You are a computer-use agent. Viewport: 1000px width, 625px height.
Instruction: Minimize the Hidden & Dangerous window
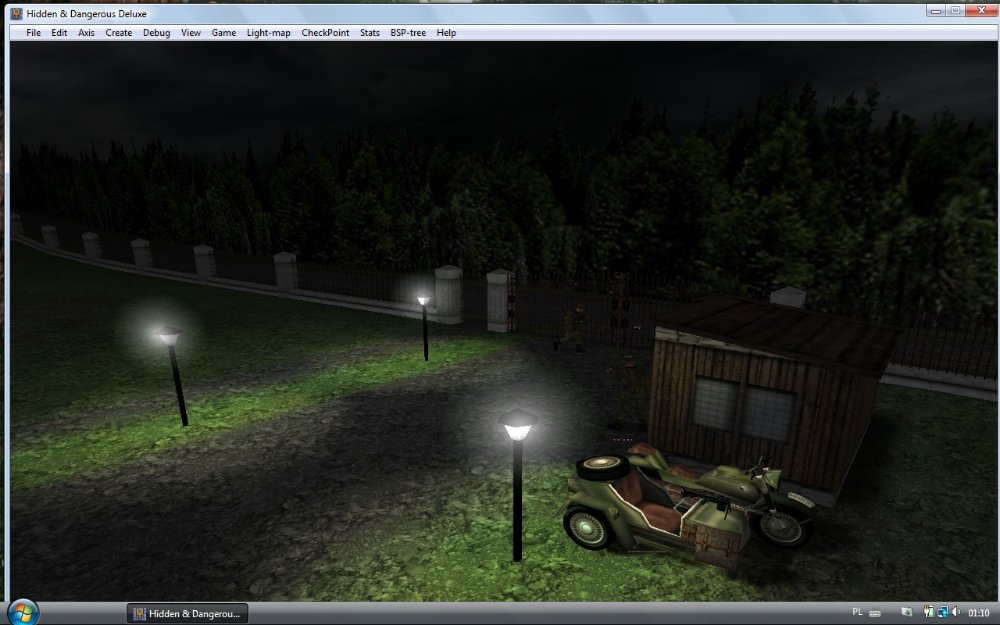coord(936,10)
